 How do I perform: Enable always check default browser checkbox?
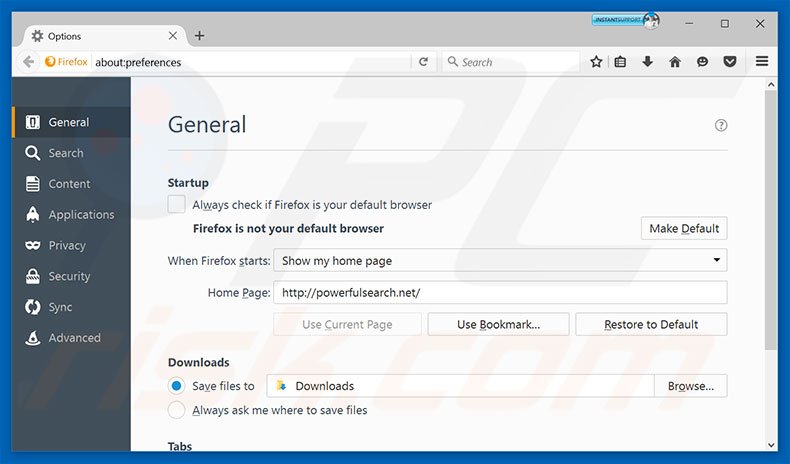176,205
